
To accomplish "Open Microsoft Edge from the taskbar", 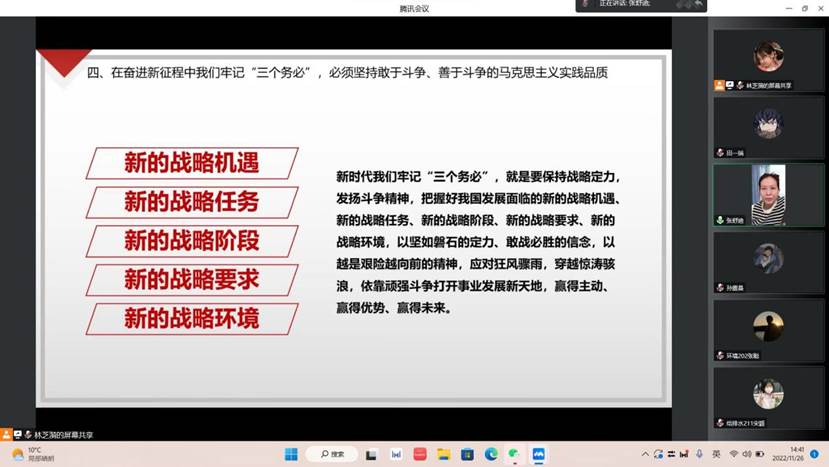I will pos(491,454).
